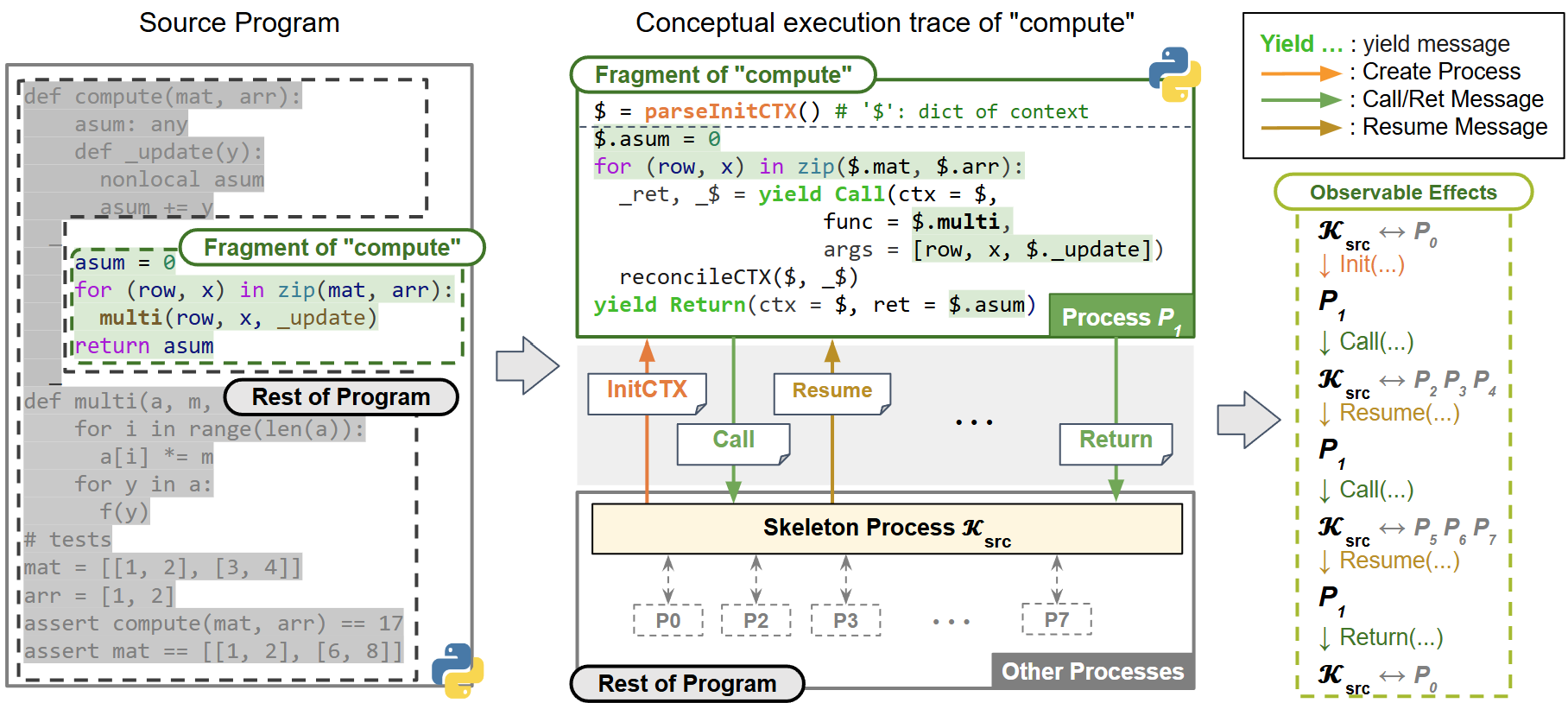Screen dimensions: 1568x703
Task: Click the dashed P0 process box
Action: (x=667, y=620)
